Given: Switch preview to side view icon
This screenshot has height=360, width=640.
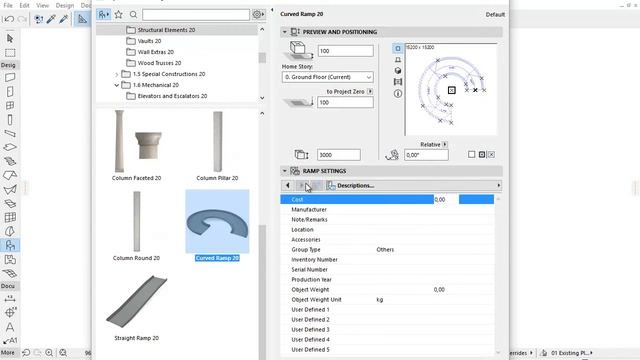Looking at the screenshot, I should (398, 60).
